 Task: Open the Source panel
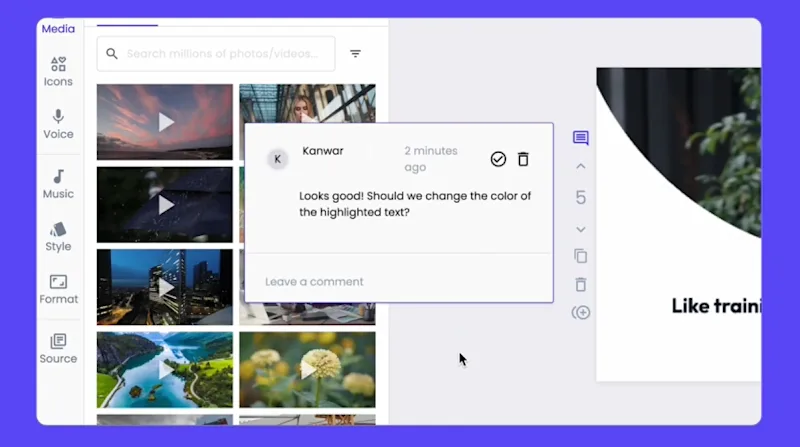click(58, 349)
